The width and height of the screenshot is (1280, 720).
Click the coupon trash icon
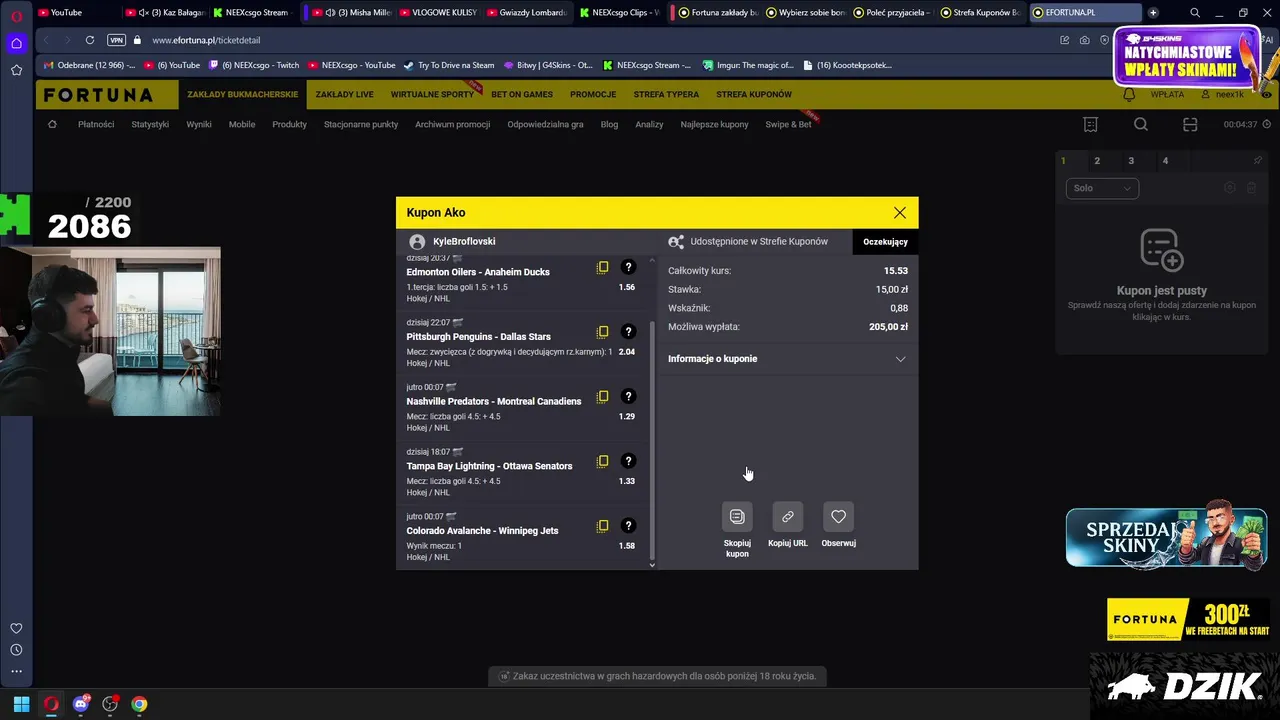(1251, 188)
